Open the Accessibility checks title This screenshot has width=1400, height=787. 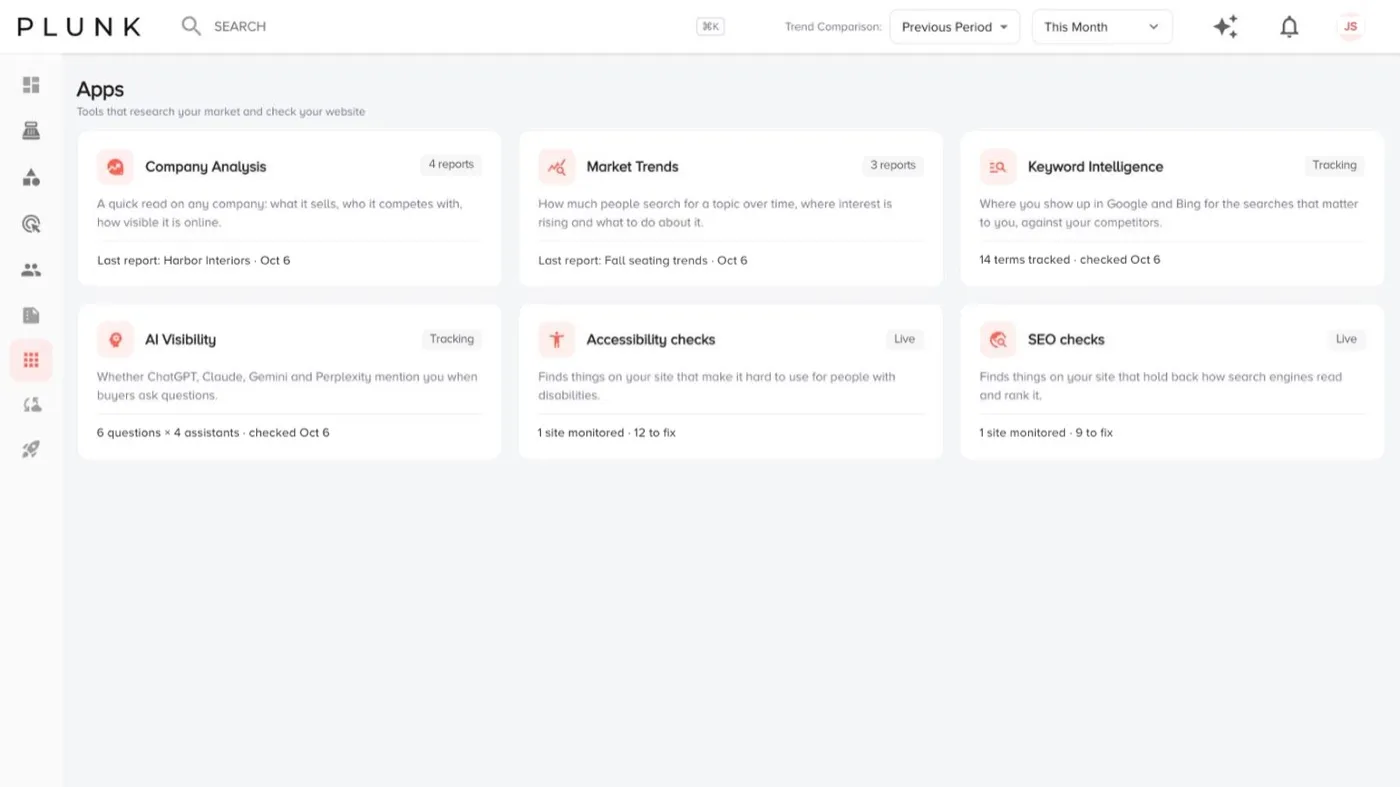(651, 340)
